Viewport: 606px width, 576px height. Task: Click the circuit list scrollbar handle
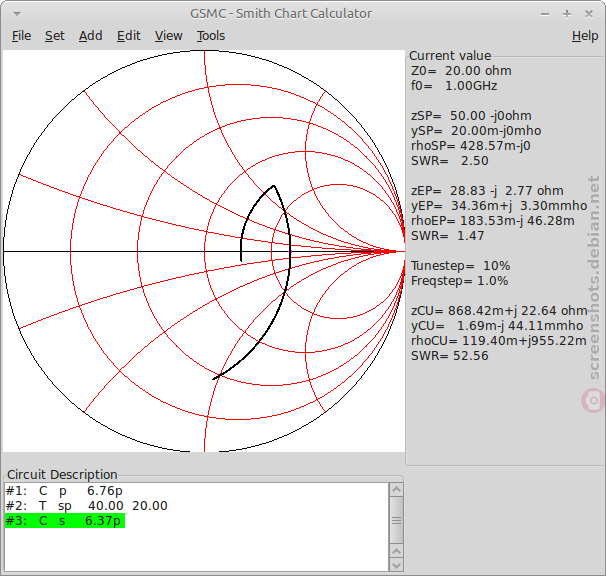pyautogui.click(x=396, y=520)
